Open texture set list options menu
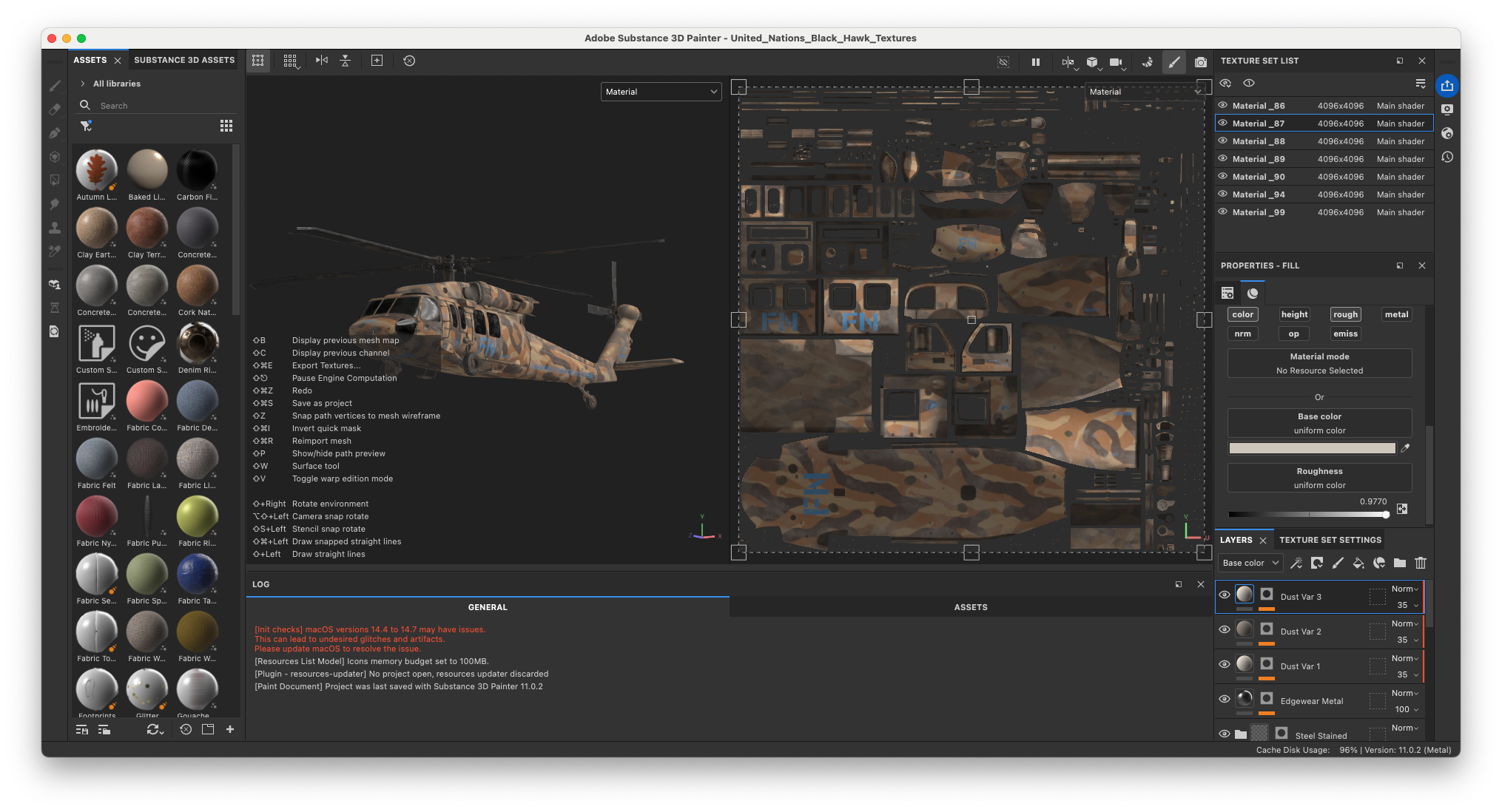This screenshot has height=812, width=1502. 1421,84
